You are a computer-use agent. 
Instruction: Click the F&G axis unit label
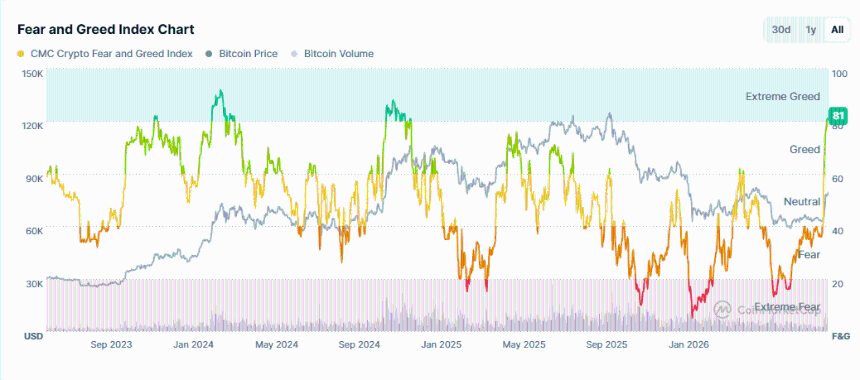click(841, 336)
